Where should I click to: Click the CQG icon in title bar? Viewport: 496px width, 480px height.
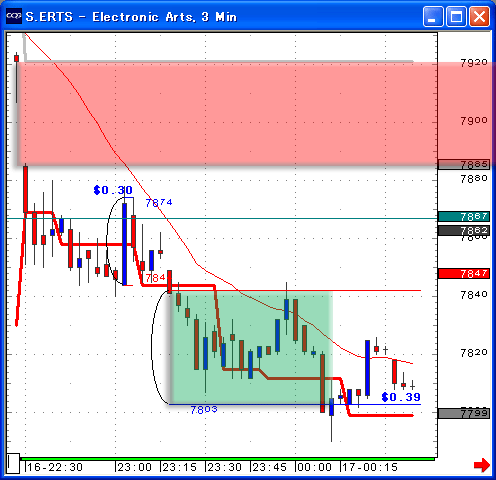(14, 16)
